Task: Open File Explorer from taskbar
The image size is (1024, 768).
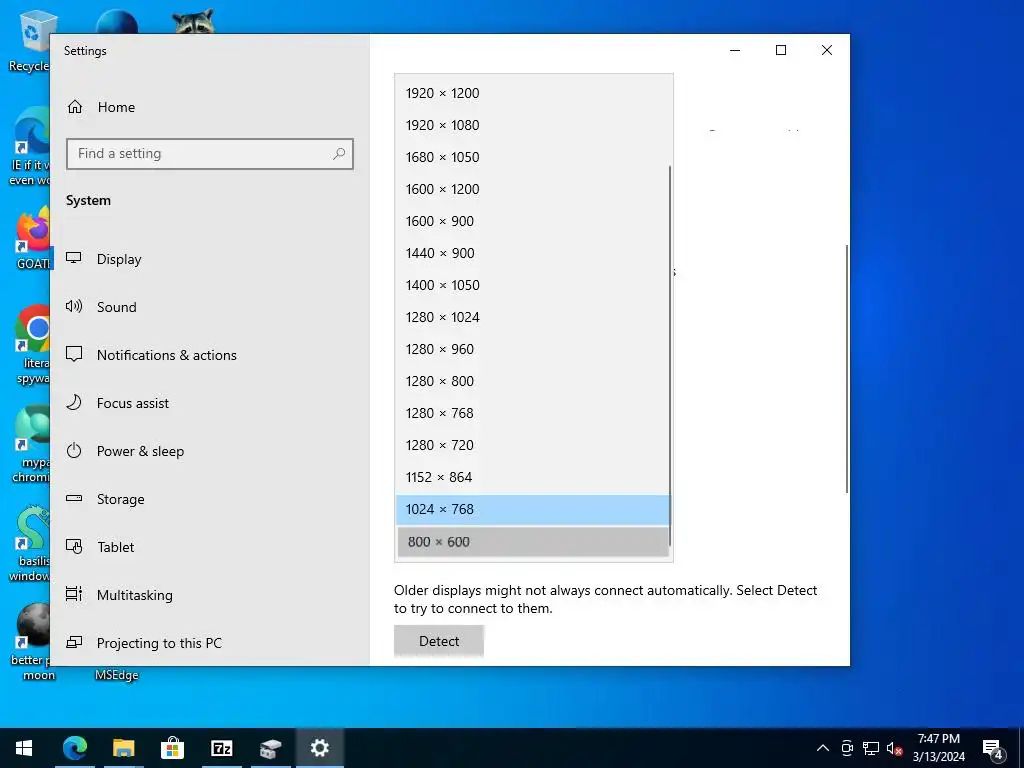Action: [123, 748]
